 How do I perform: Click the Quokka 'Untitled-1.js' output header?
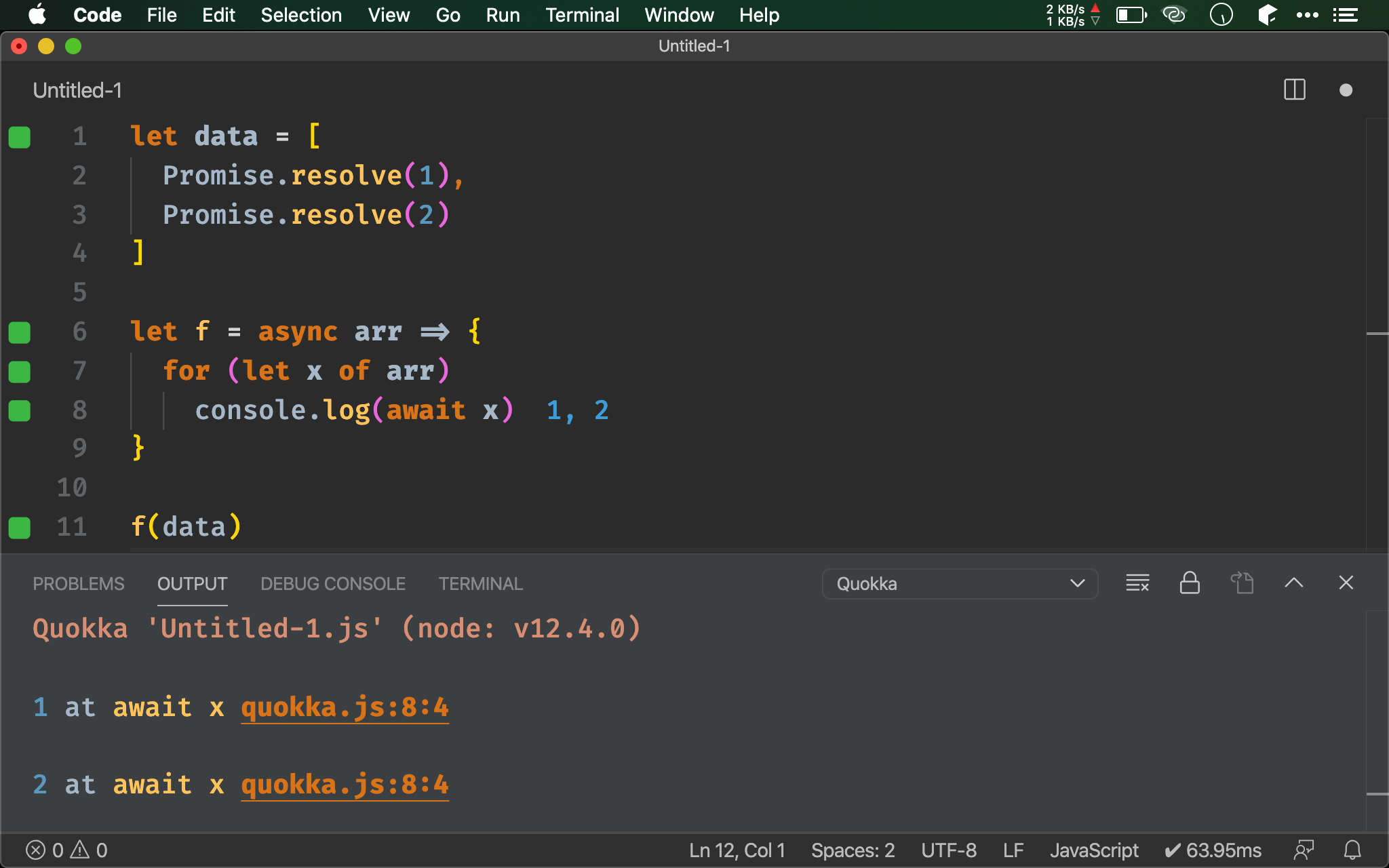click(336, 629)
